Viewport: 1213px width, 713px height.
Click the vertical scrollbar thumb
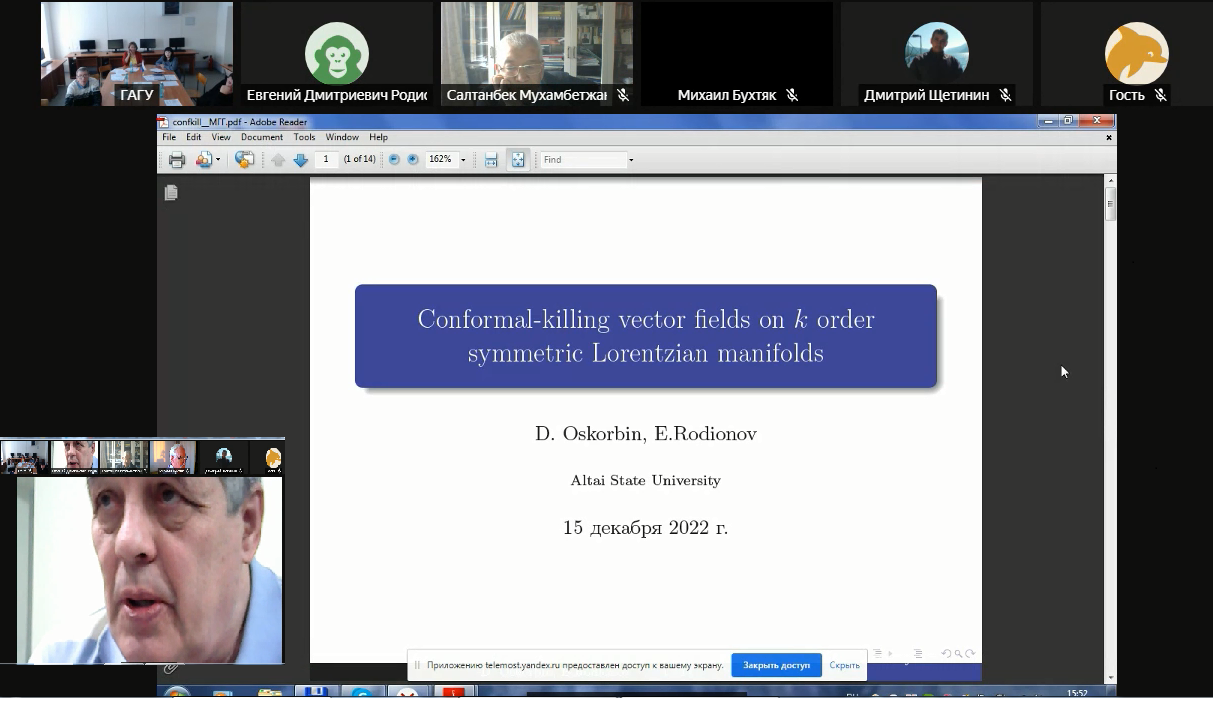[x=1110, y=205]
